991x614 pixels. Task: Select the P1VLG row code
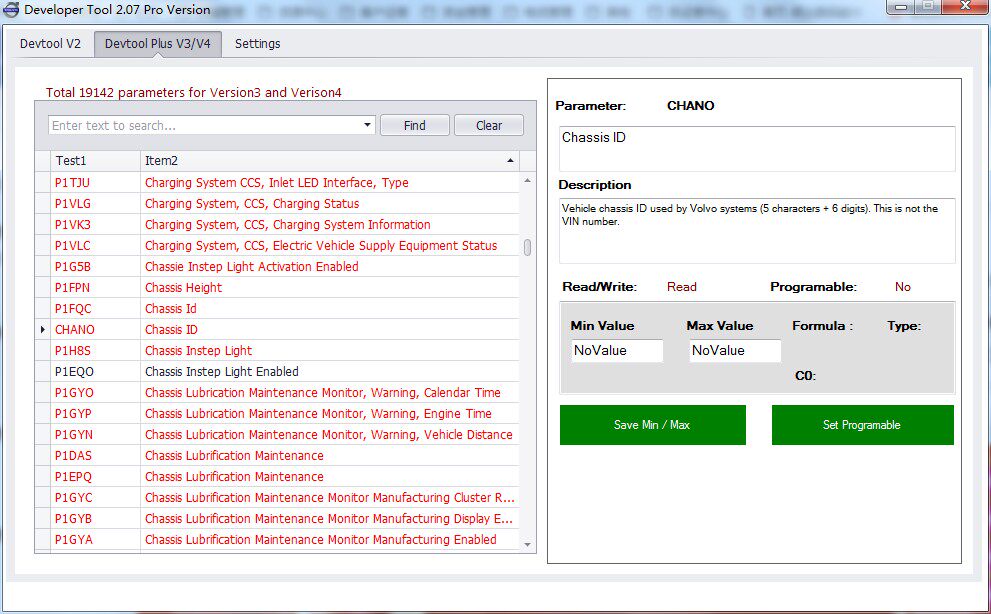pyautogui.click(x=73, y=204)
